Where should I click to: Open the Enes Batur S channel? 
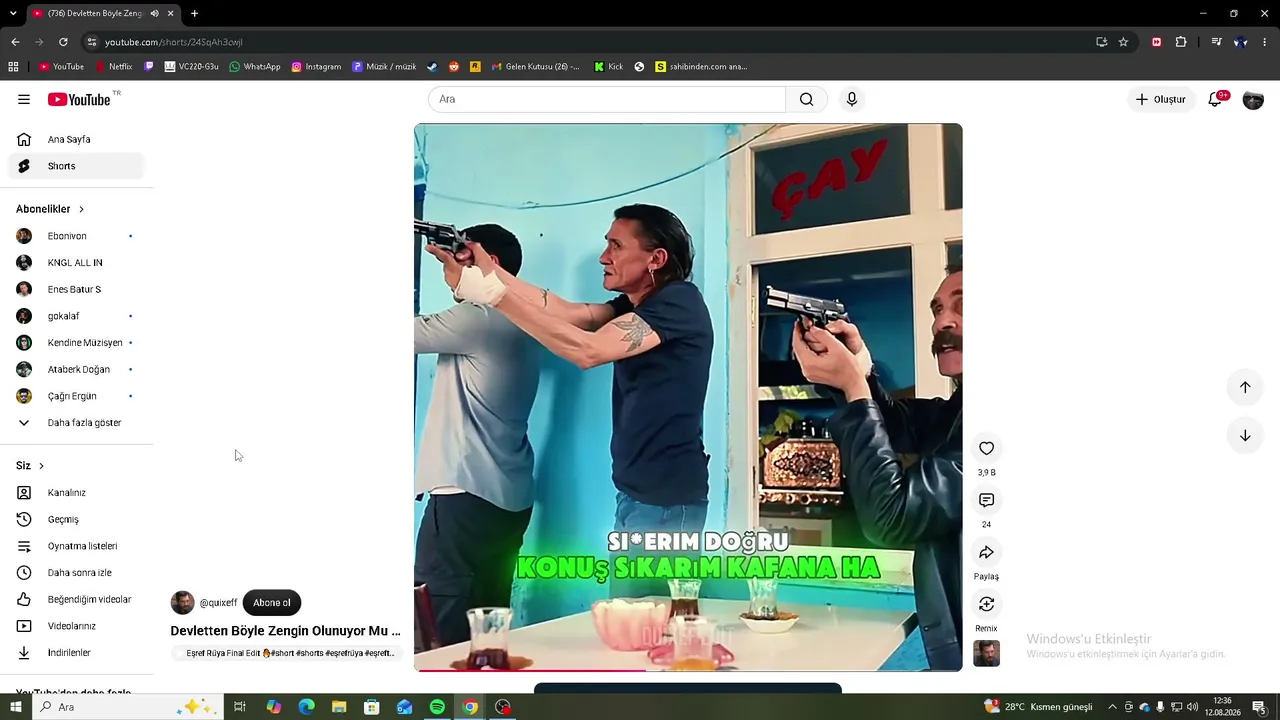pos(76,289)
